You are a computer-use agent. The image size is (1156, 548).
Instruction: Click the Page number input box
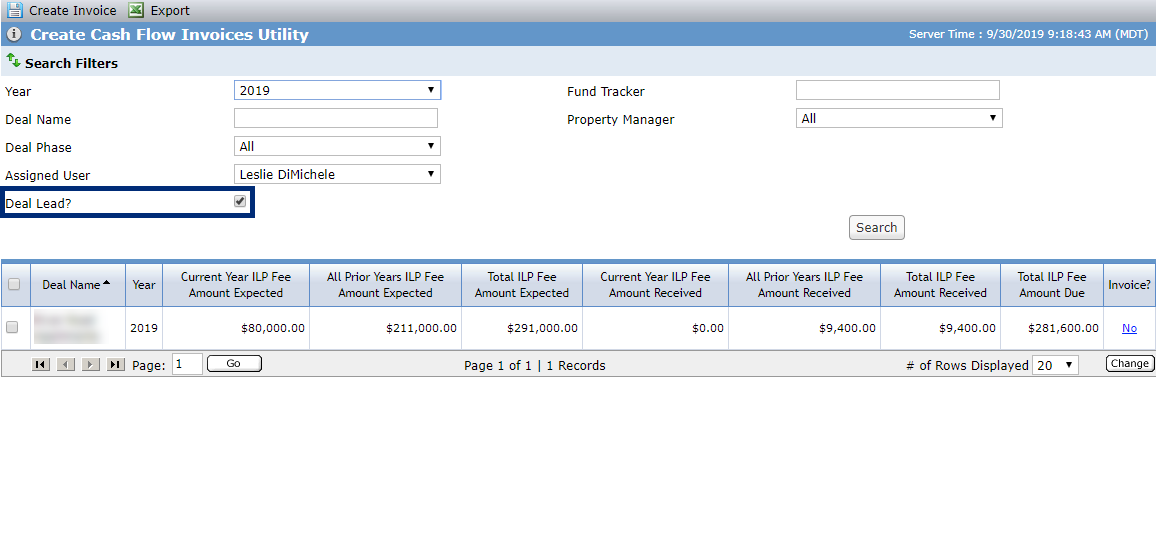tap(187, 364)
